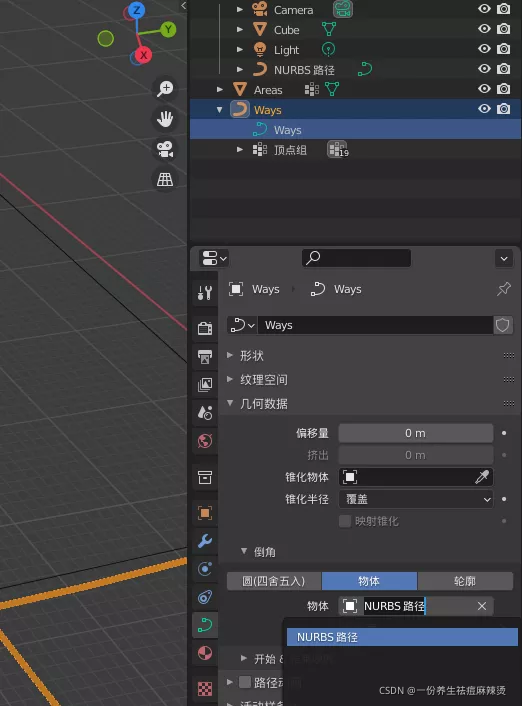Open the Modifiers wrench tab

coord(205,541)
